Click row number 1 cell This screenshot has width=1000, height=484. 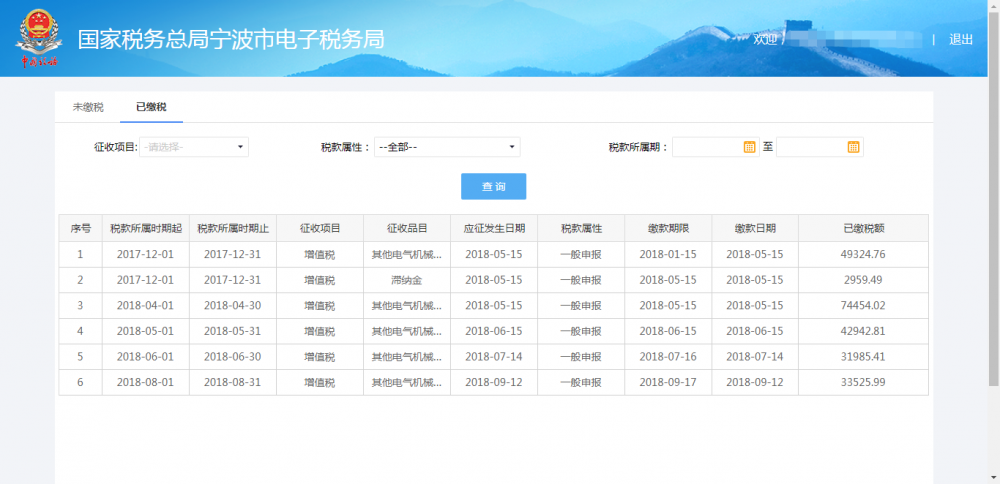pyautogui.click(x=80, y=254)
